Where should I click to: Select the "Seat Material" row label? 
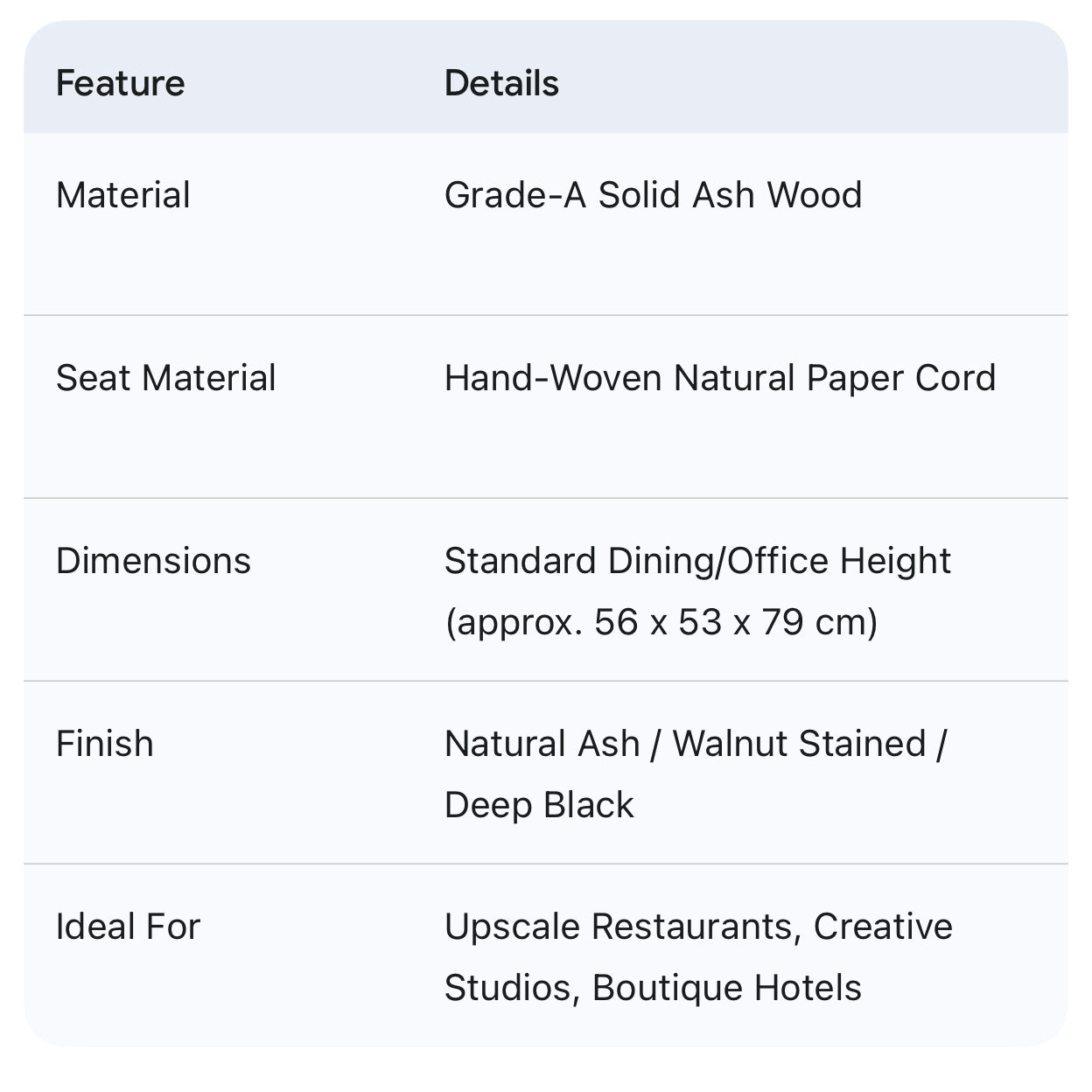(x=166, y=378)
